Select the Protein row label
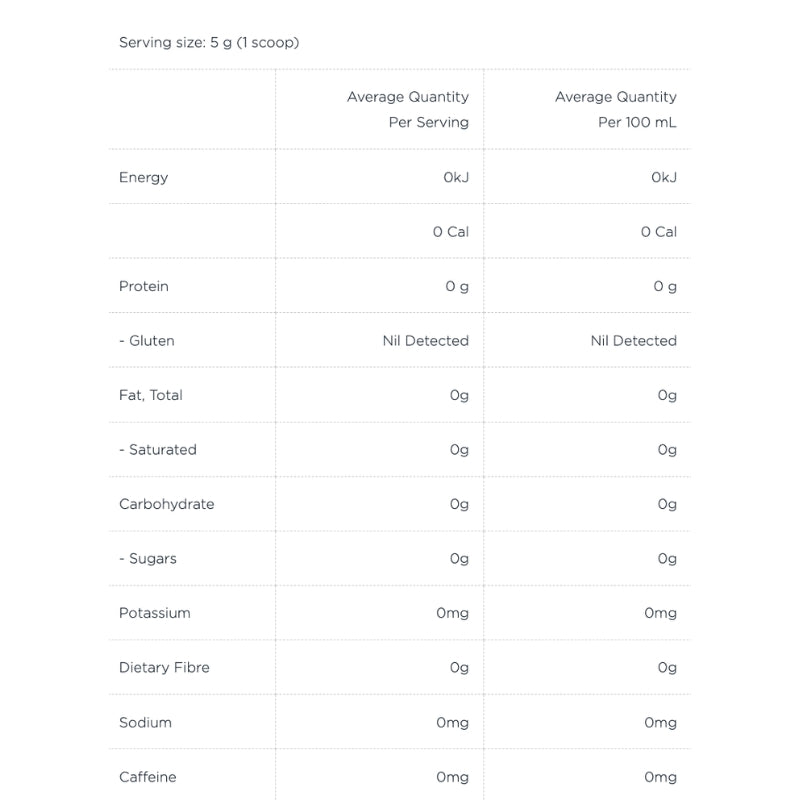The width and height of the screenshot is (800, 800). tap(143, 286)
